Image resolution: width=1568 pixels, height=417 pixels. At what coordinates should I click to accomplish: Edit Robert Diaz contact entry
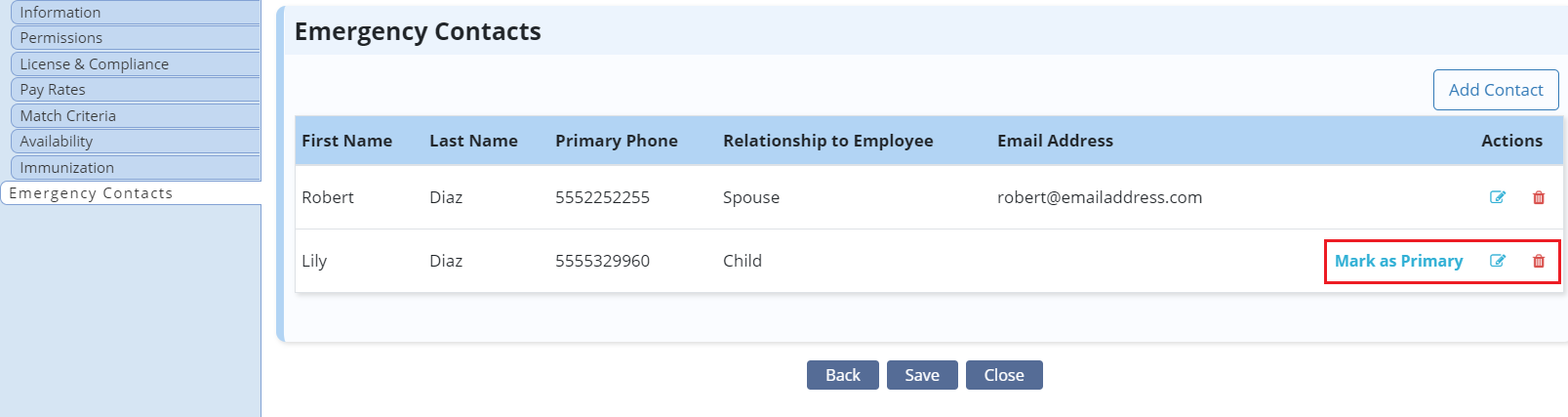[1498, 197]
